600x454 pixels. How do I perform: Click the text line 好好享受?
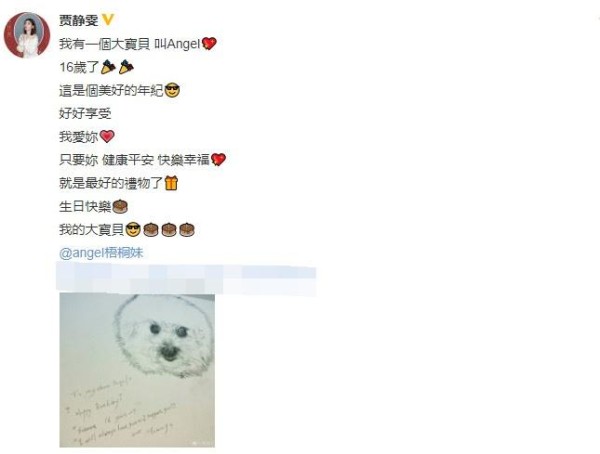(x=85, y=113)
